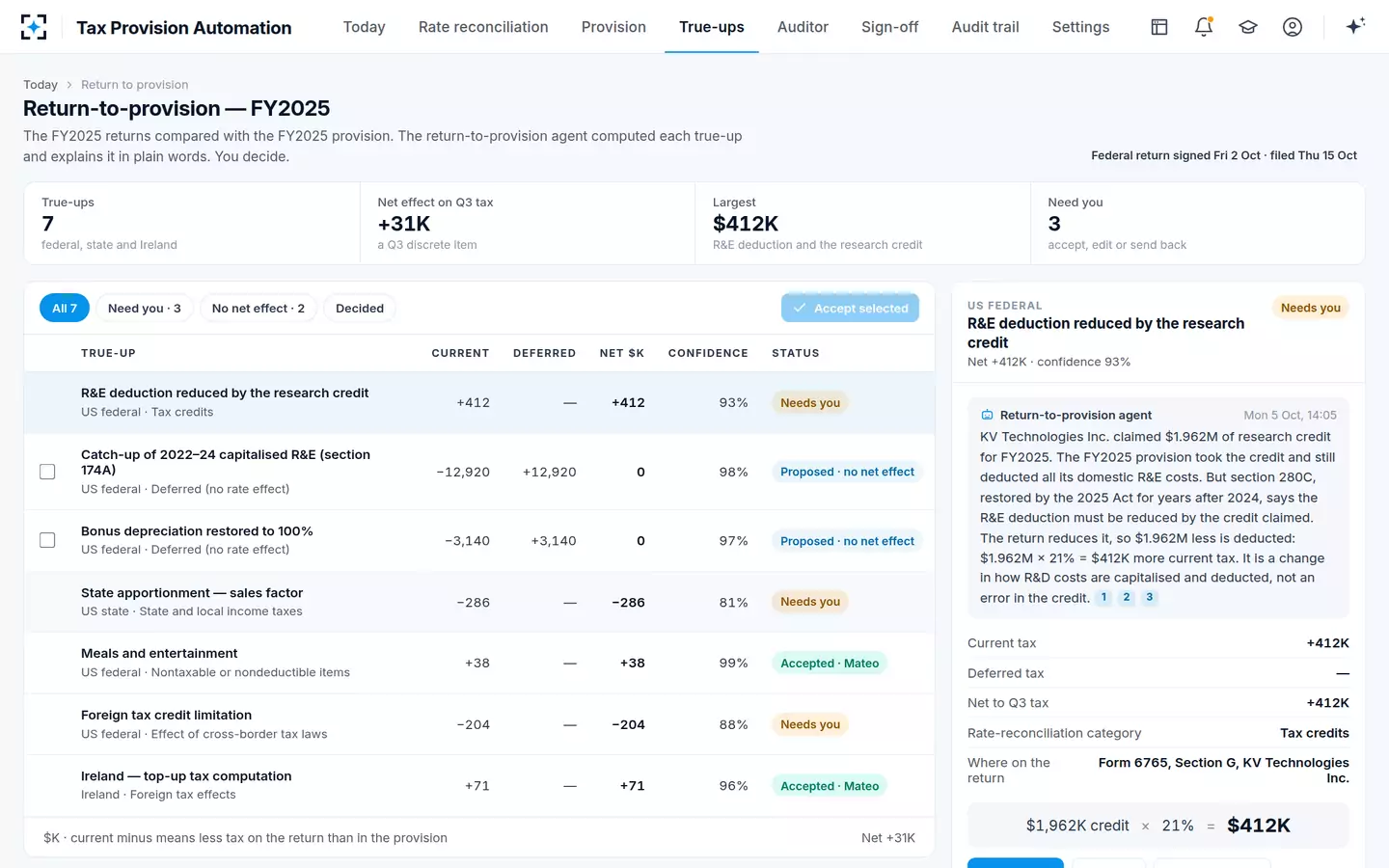1389x868 pixels.
Task: Launch the AI sparkle assistant
Action: pyautogui.click(x=1355, y=27)
